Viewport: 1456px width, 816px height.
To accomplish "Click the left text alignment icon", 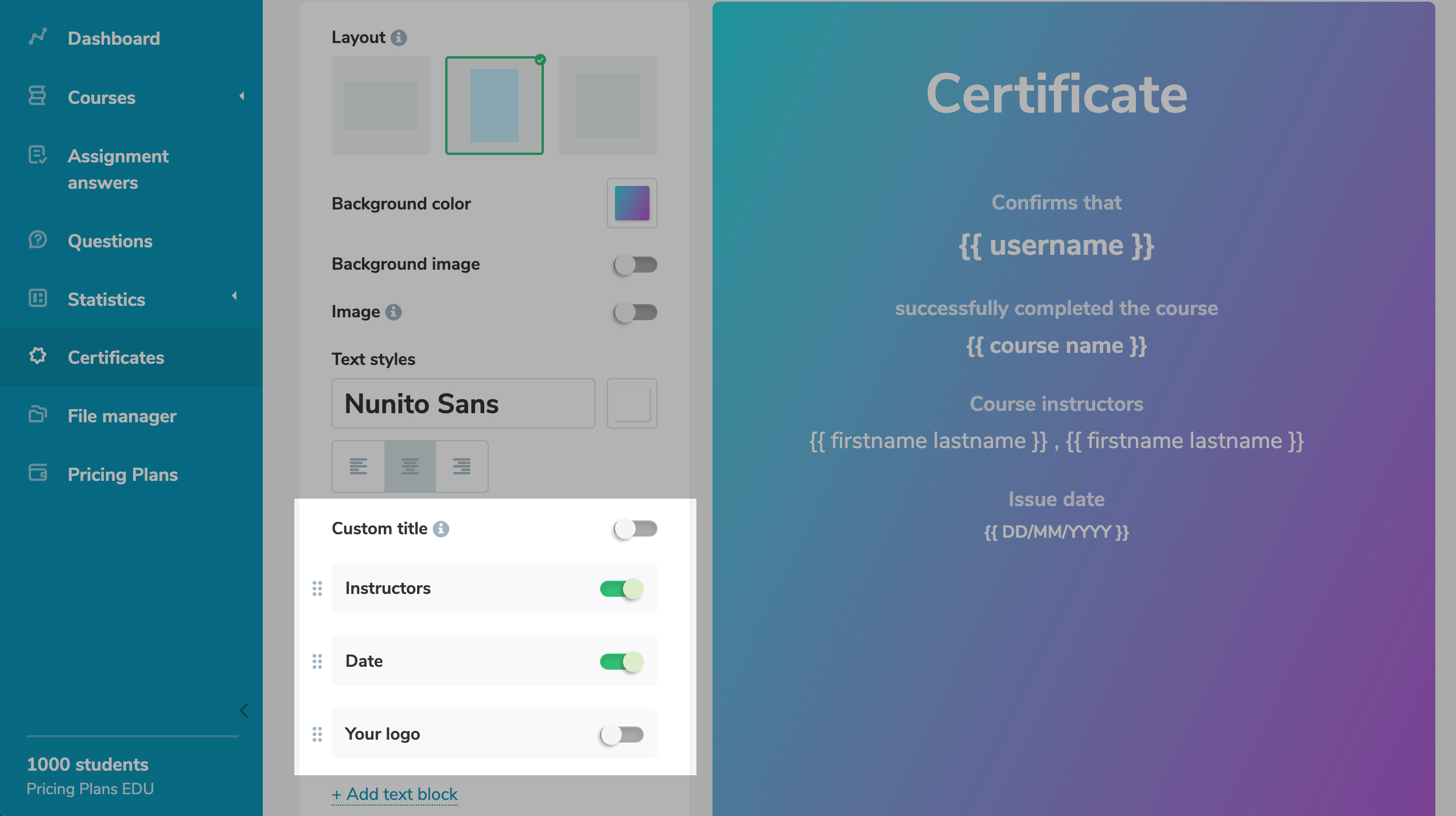I will [358, 467].
